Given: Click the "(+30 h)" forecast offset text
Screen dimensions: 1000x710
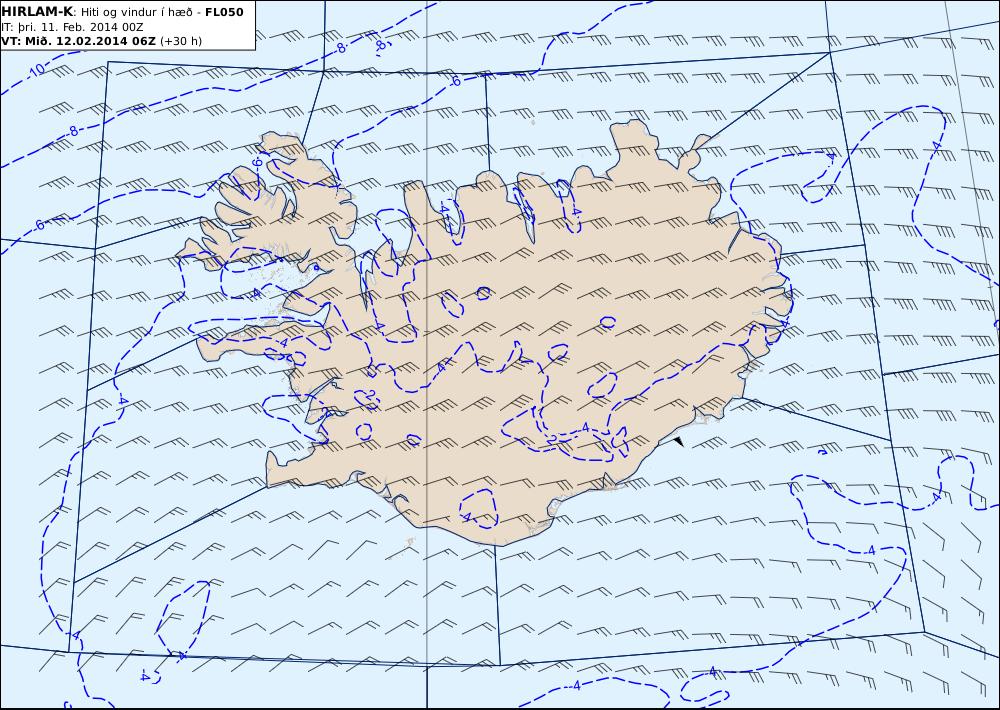Looking at the screenshot, I should click(180, 41).
